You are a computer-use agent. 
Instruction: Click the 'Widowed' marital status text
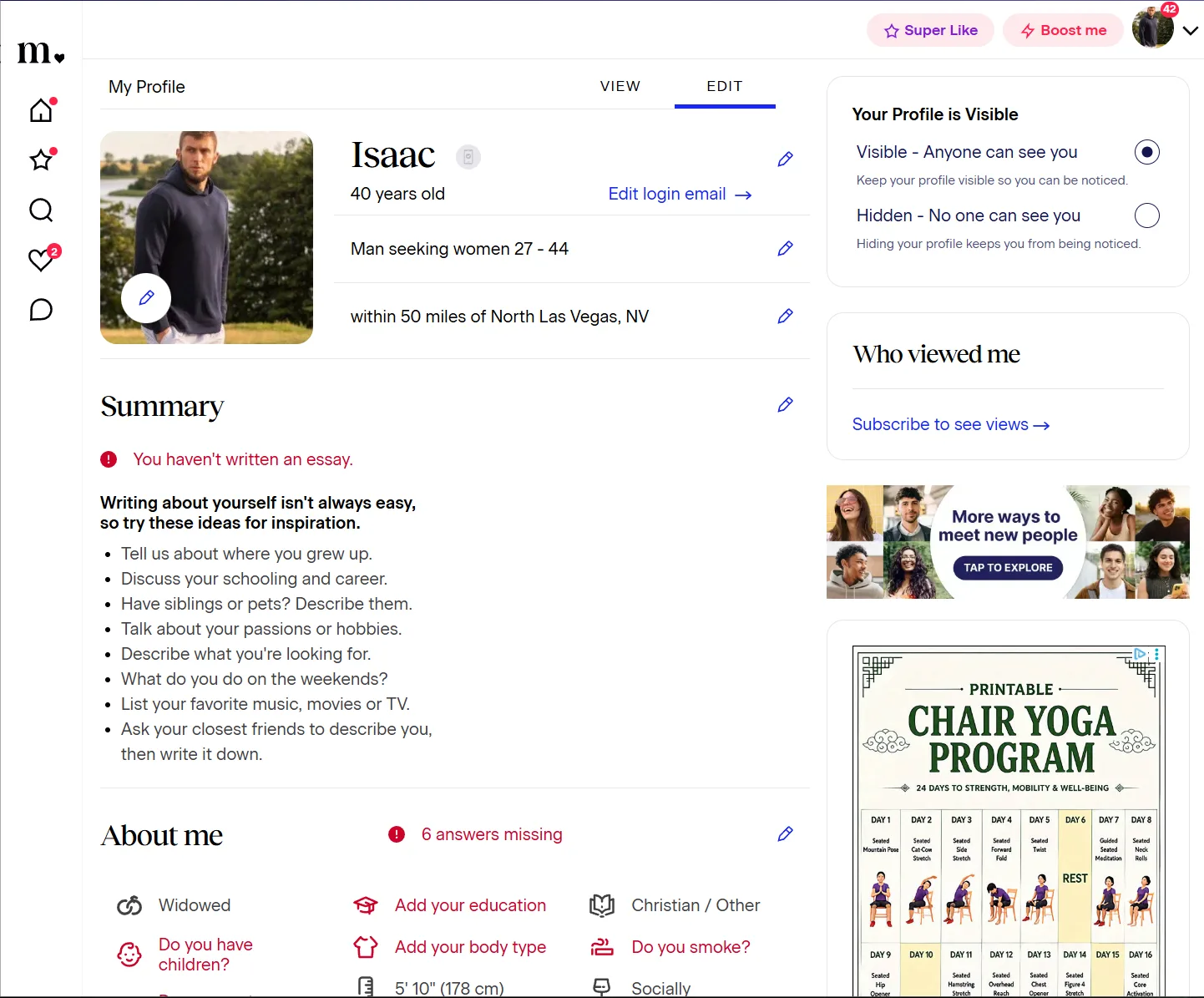(195, 905)
